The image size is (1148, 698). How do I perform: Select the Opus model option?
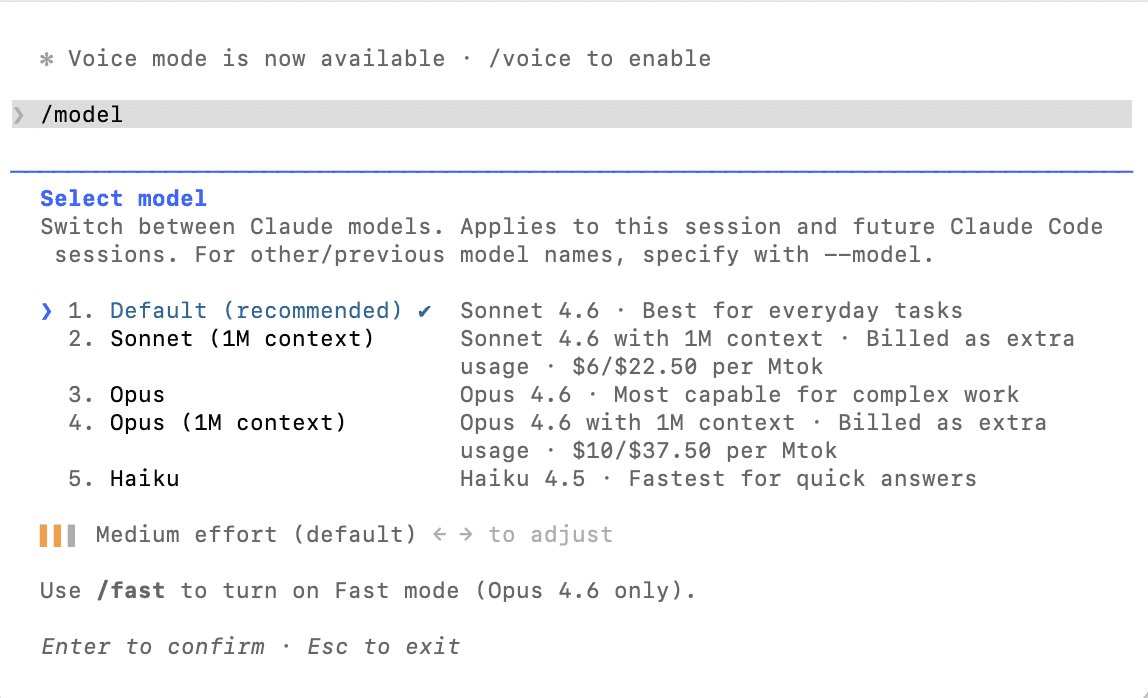click(137, 395)
